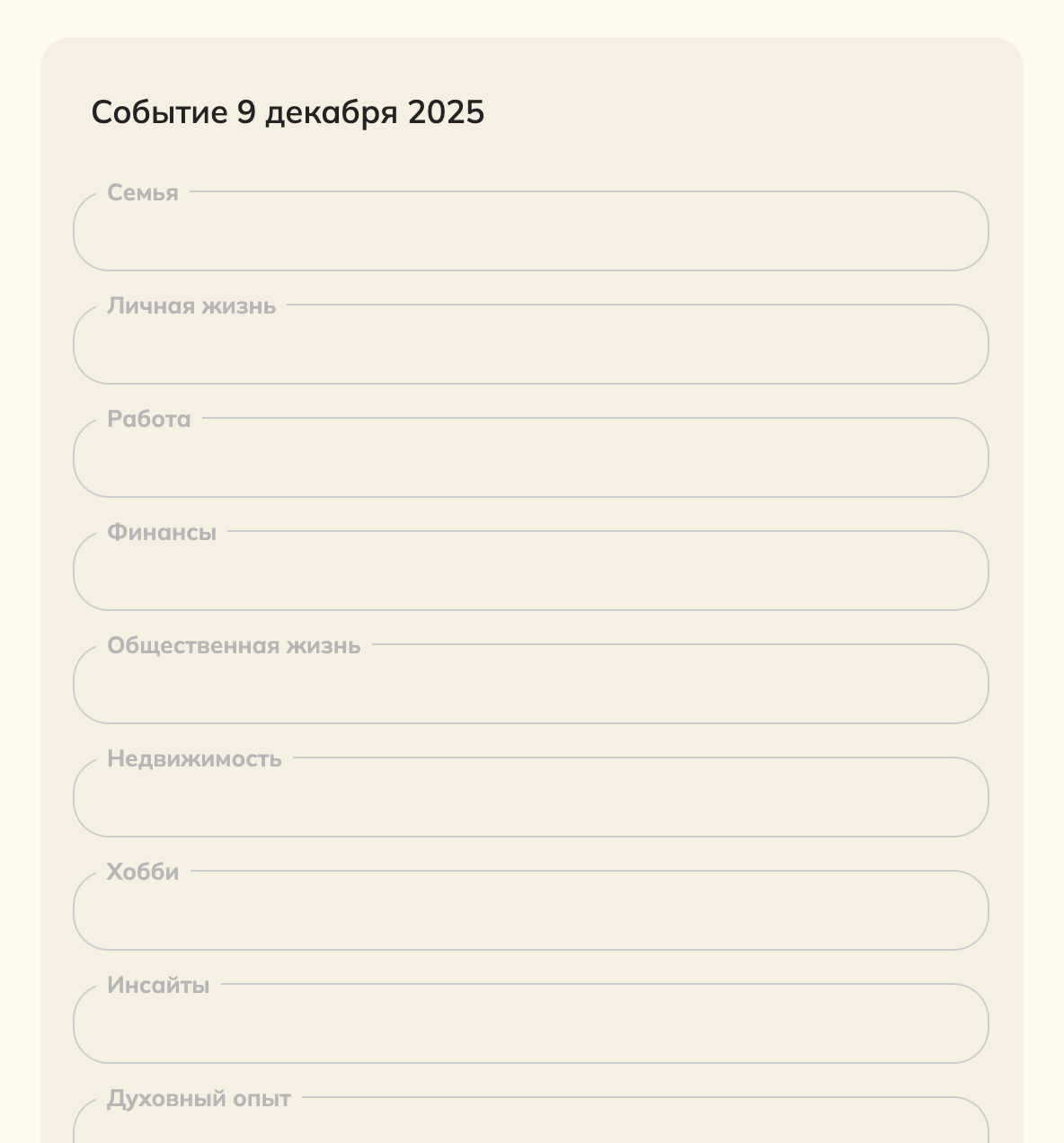This screenshot has width=1064, height=1143.
Task: Click the Духовный опыт label text
Action: 199,1099
